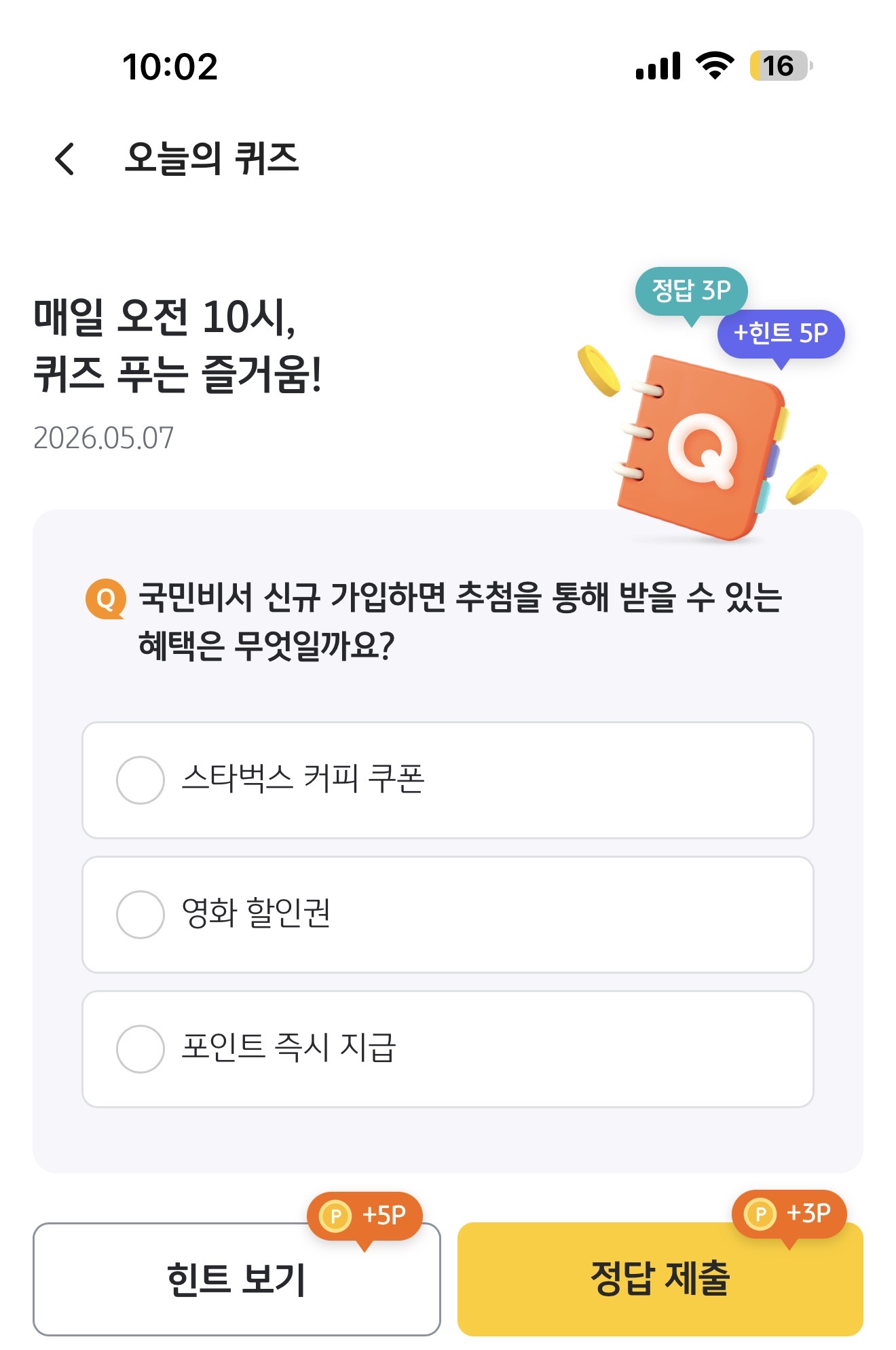
Task: Tap the orange Q notebook illustration
Action: (701, 448)
